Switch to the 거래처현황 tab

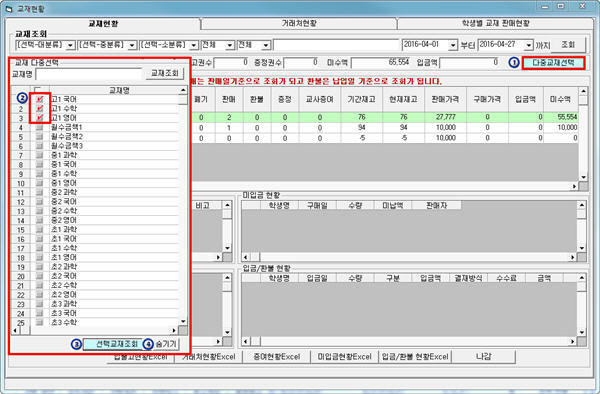(x=299, y=23)
